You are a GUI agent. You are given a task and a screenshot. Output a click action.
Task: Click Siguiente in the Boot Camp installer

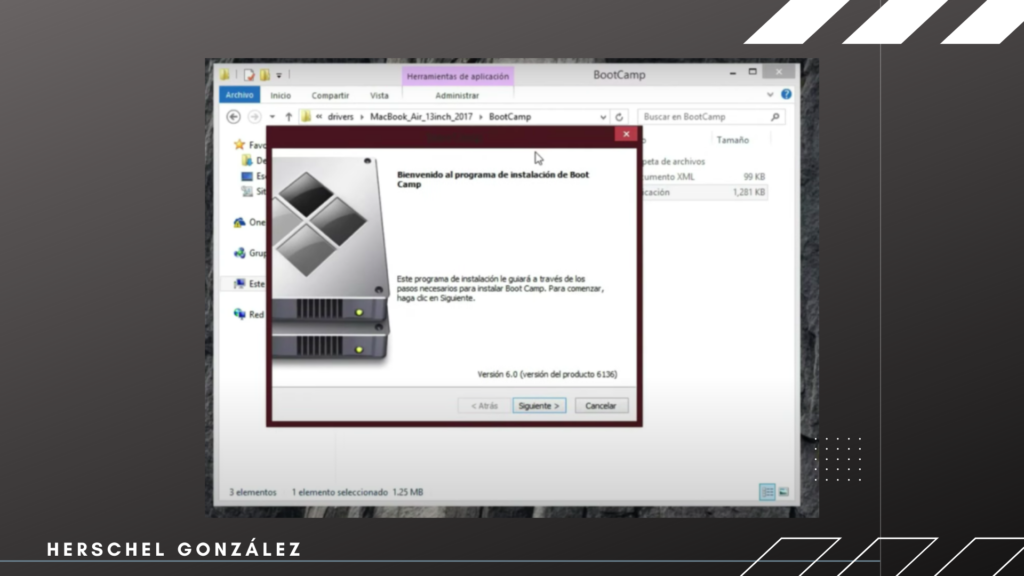539,406
